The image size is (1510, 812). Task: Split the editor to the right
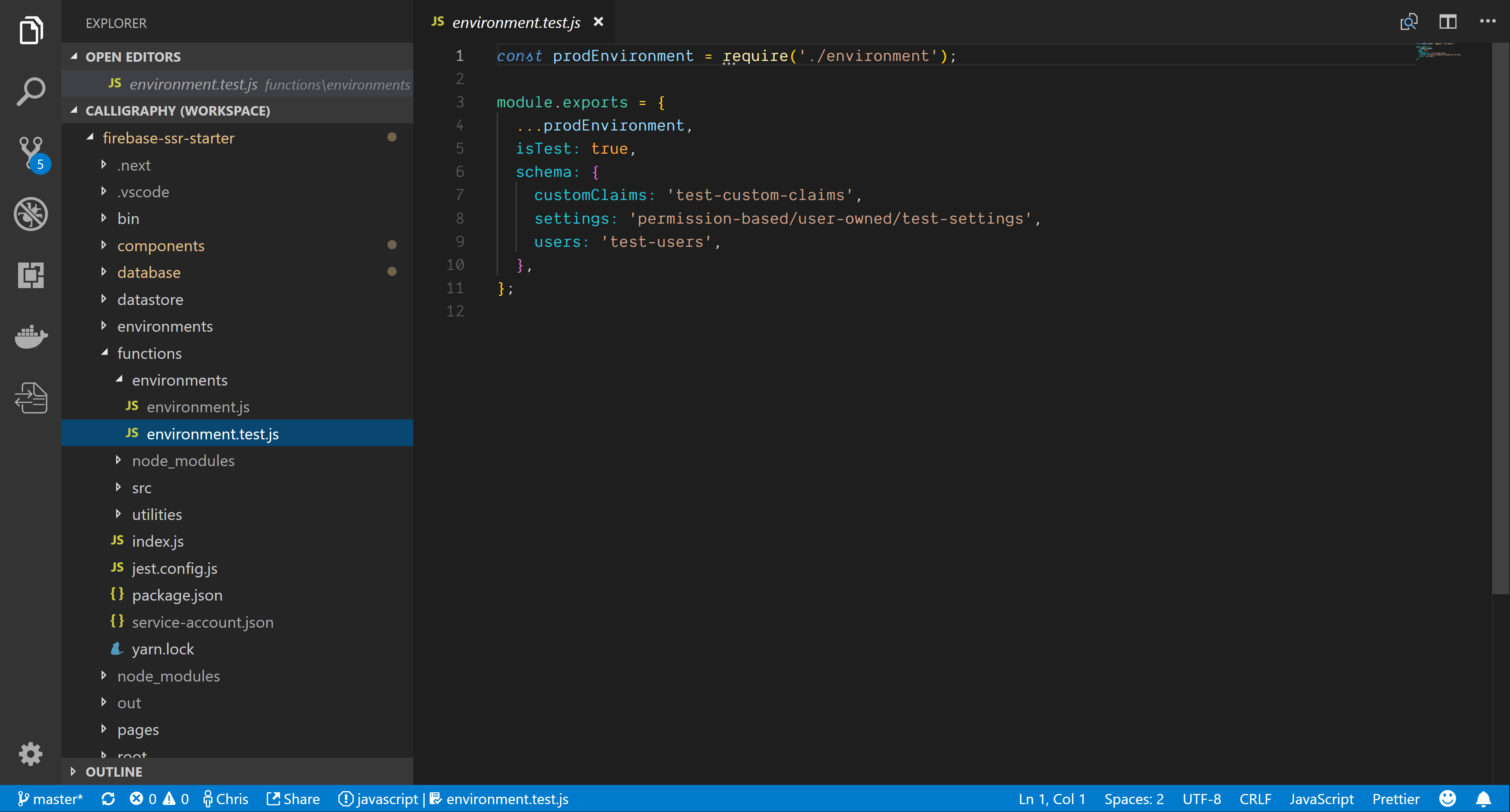pyautogui.click(x=1448, y=22)
